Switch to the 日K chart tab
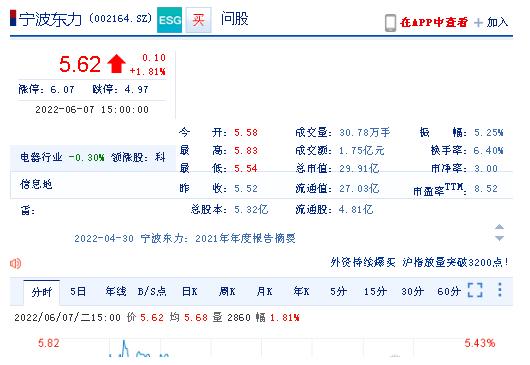Viewport: 530px width, 365px height. click(x=190, y=291)
